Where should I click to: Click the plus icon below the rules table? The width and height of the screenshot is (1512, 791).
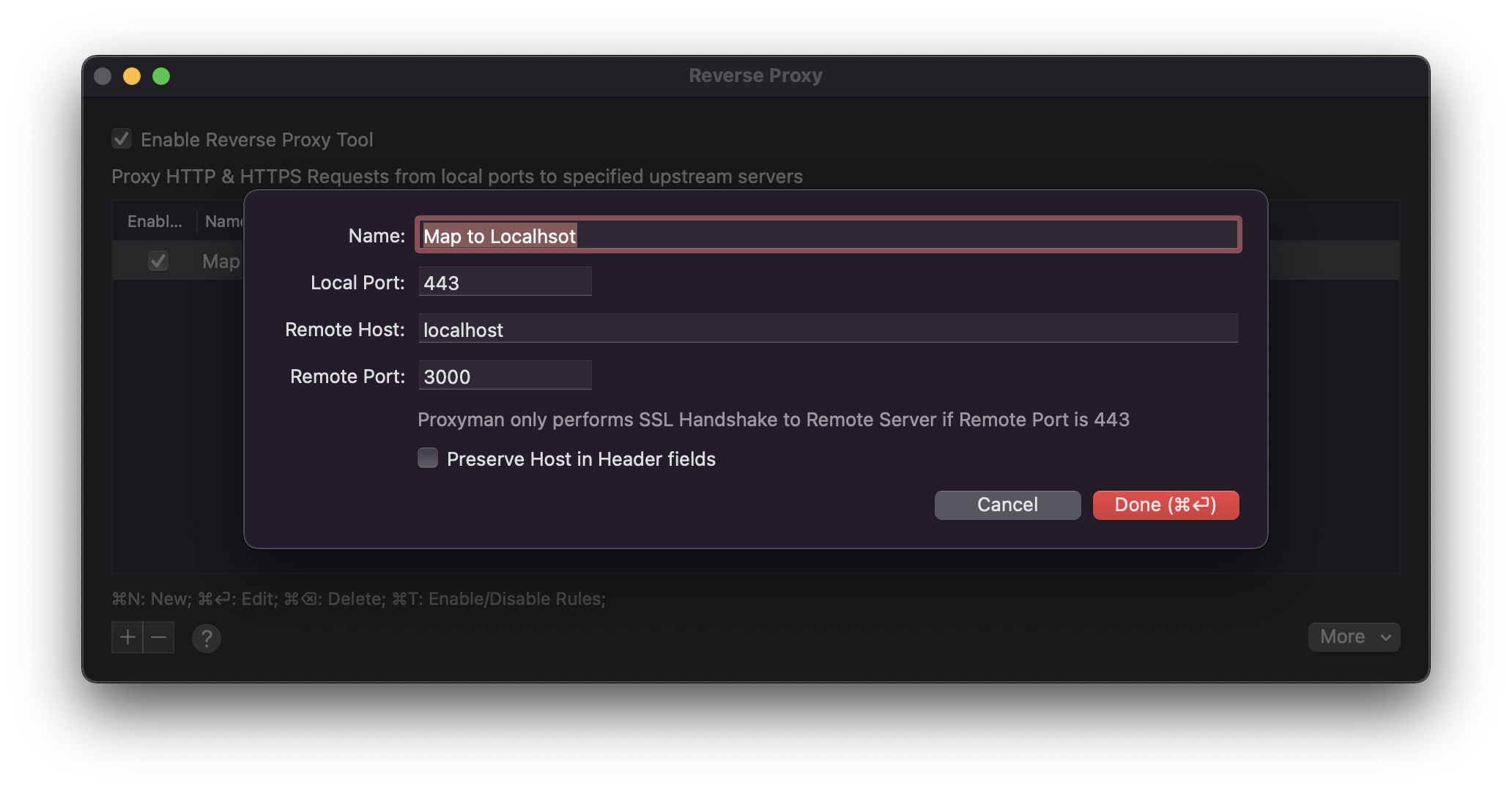pos(126,637)
